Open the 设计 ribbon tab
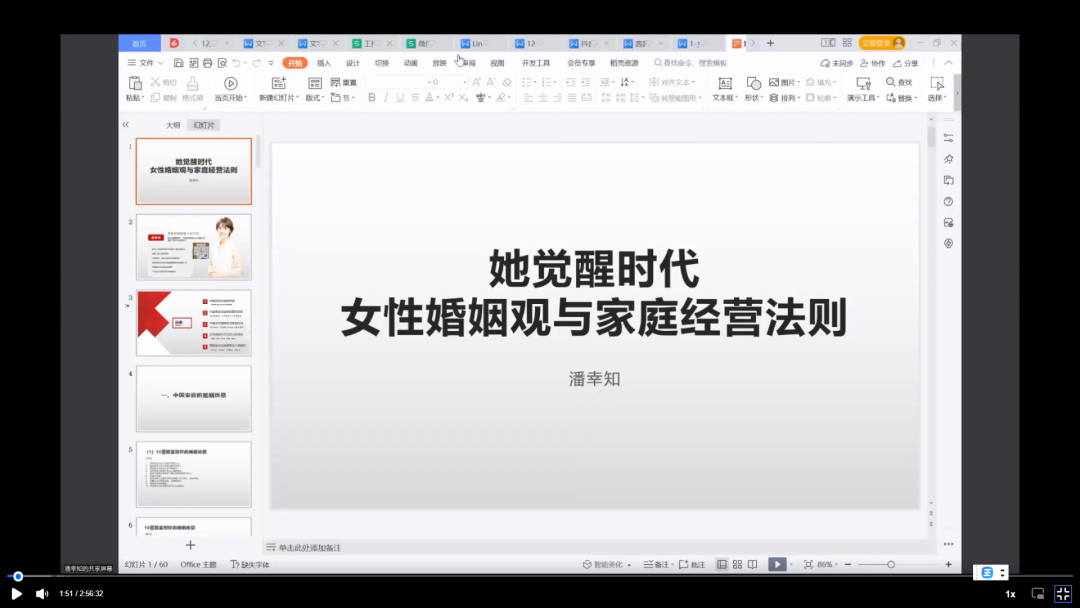 [353, 63]
